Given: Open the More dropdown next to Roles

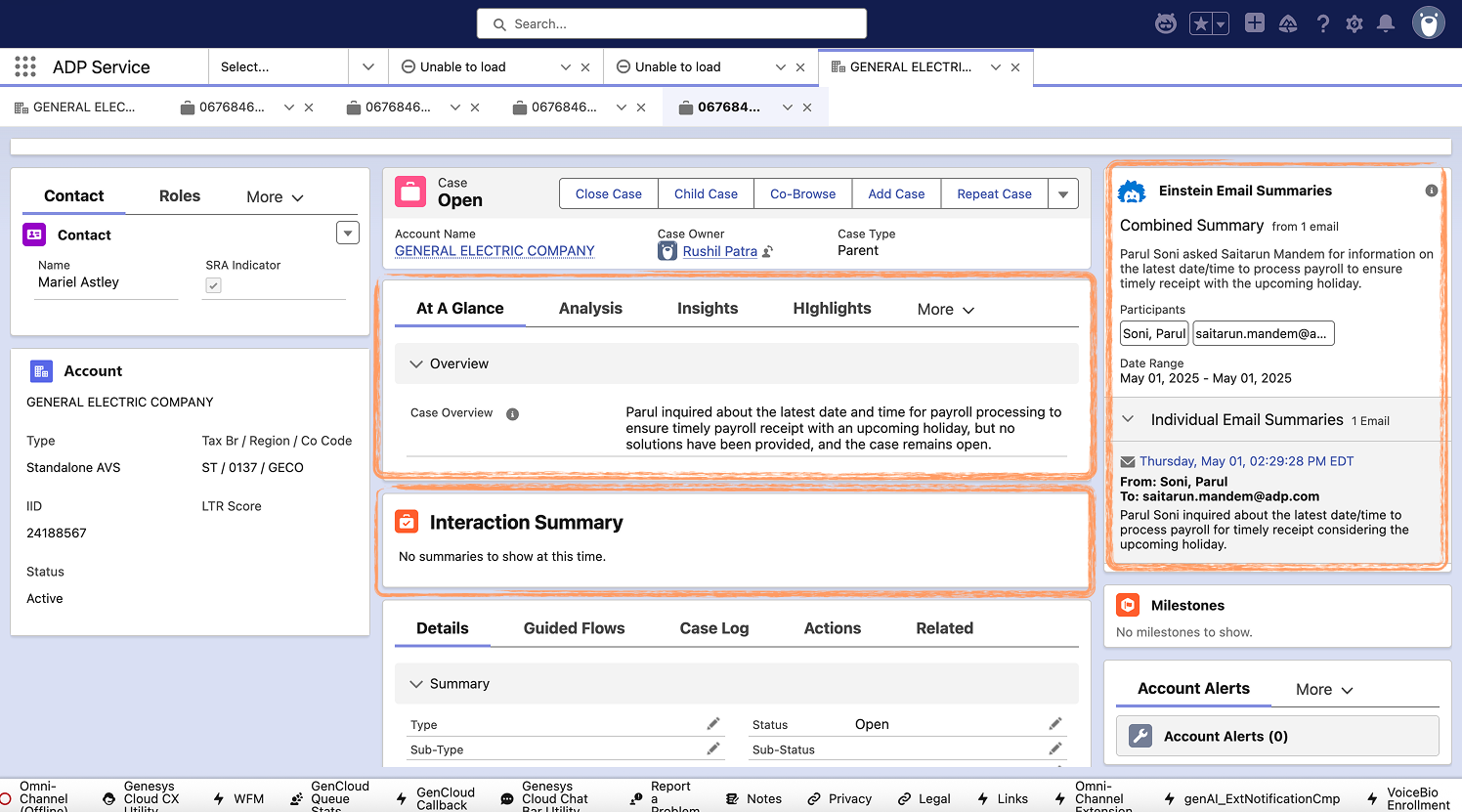Looking at the screenshot, I should [273, 196].
